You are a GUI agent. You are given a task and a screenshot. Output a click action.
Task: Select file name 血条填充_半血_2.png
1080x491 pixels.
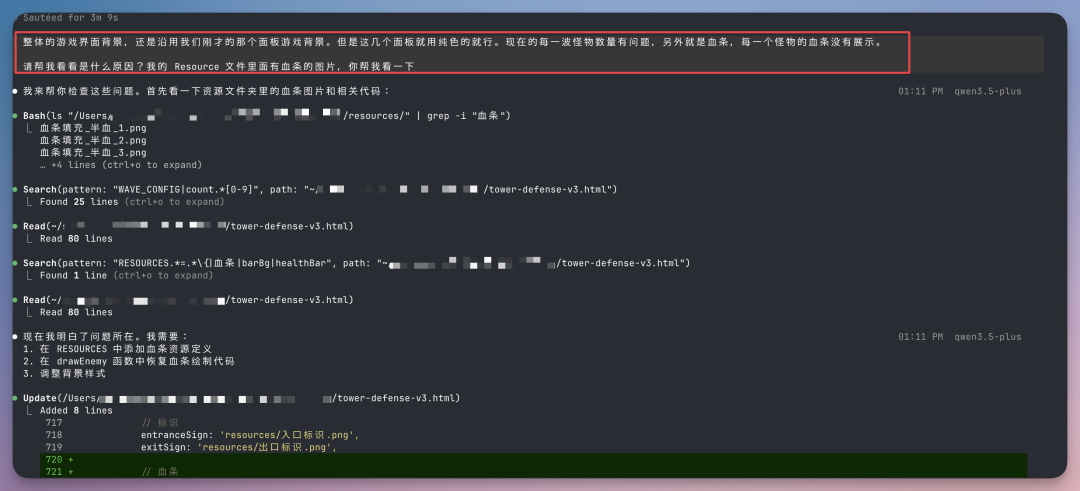pyautogui.click(x=93, y=140)
